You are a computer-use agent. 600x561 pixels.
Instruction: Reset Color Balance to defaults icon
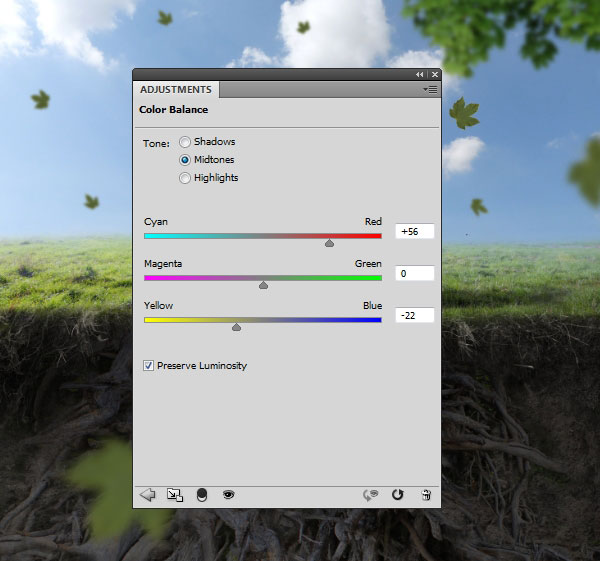pos(398,495)
